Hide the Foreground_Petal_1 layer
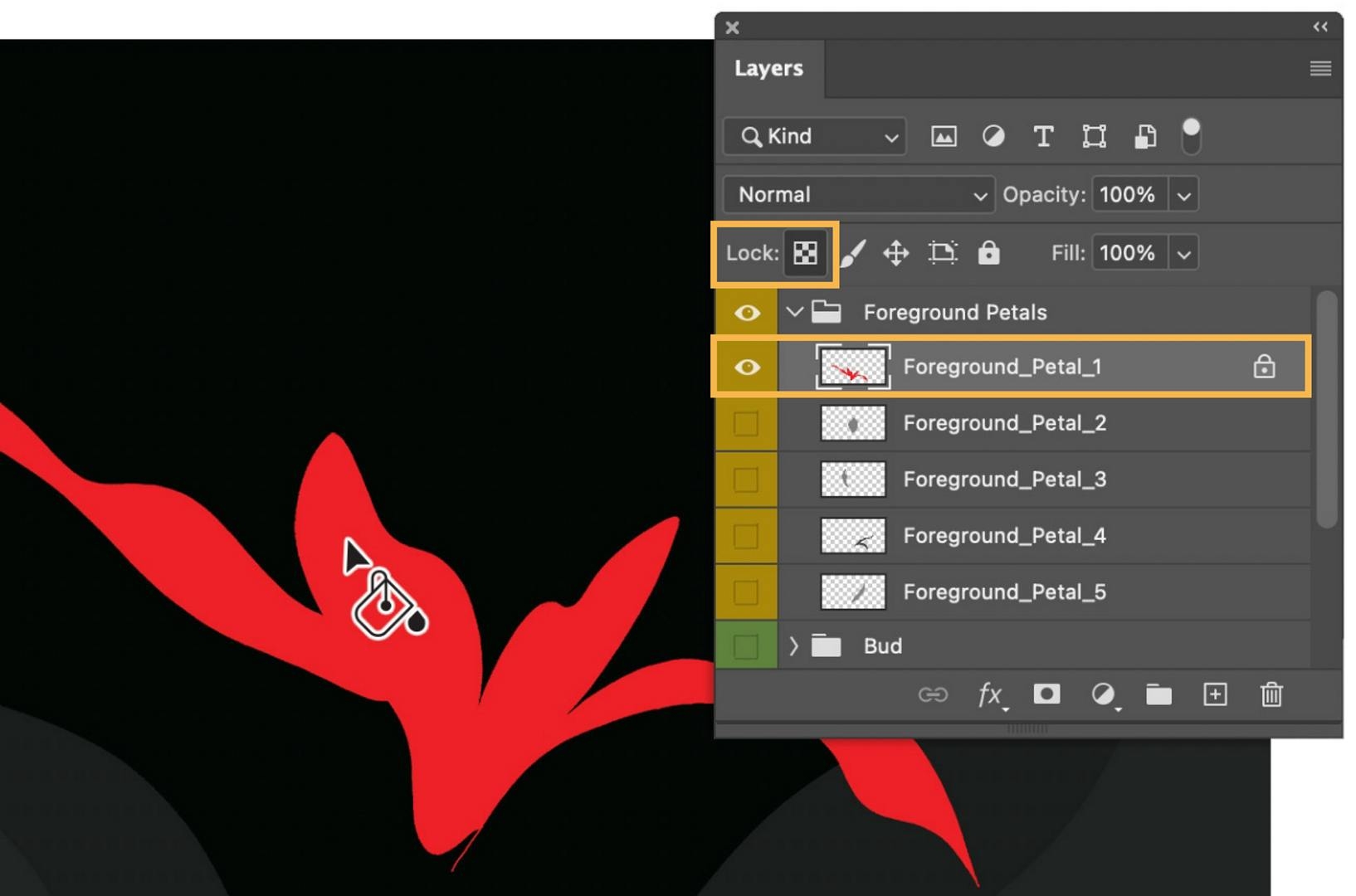Screen dimensions: 1356x896 coord(746,366)
